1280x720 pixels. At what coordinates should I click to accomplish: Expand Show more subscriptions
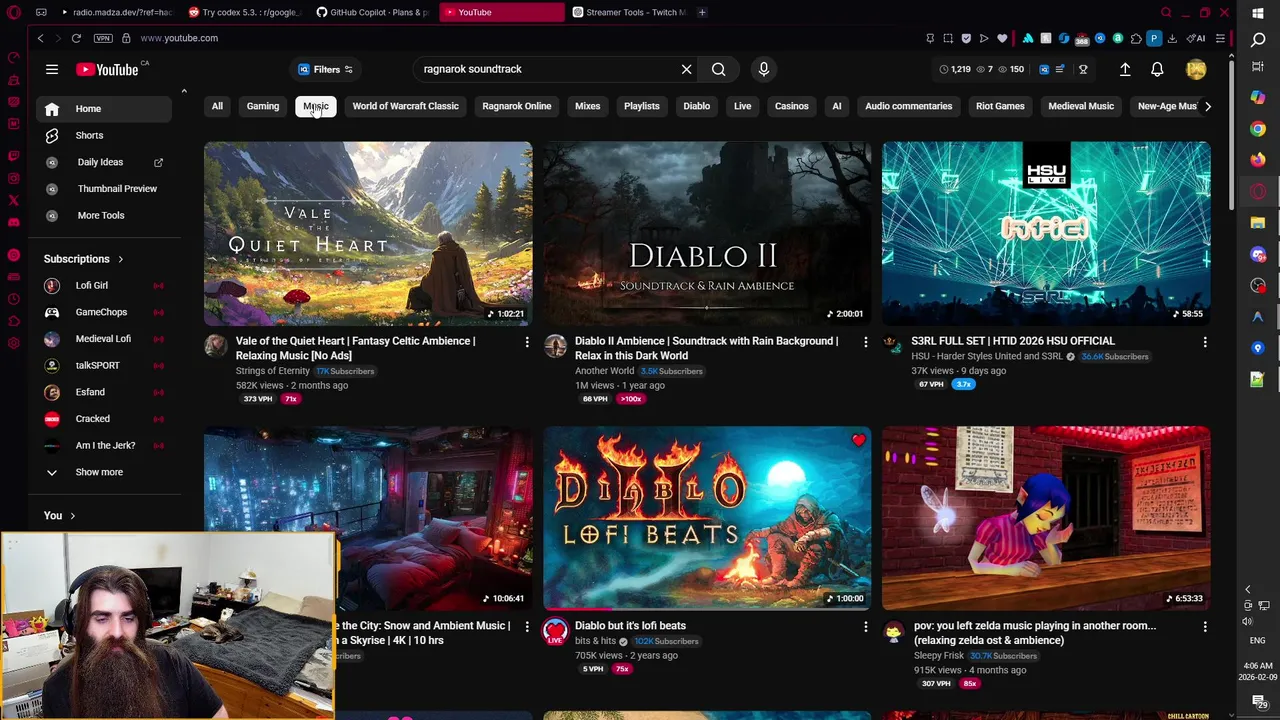coord(104,472)
